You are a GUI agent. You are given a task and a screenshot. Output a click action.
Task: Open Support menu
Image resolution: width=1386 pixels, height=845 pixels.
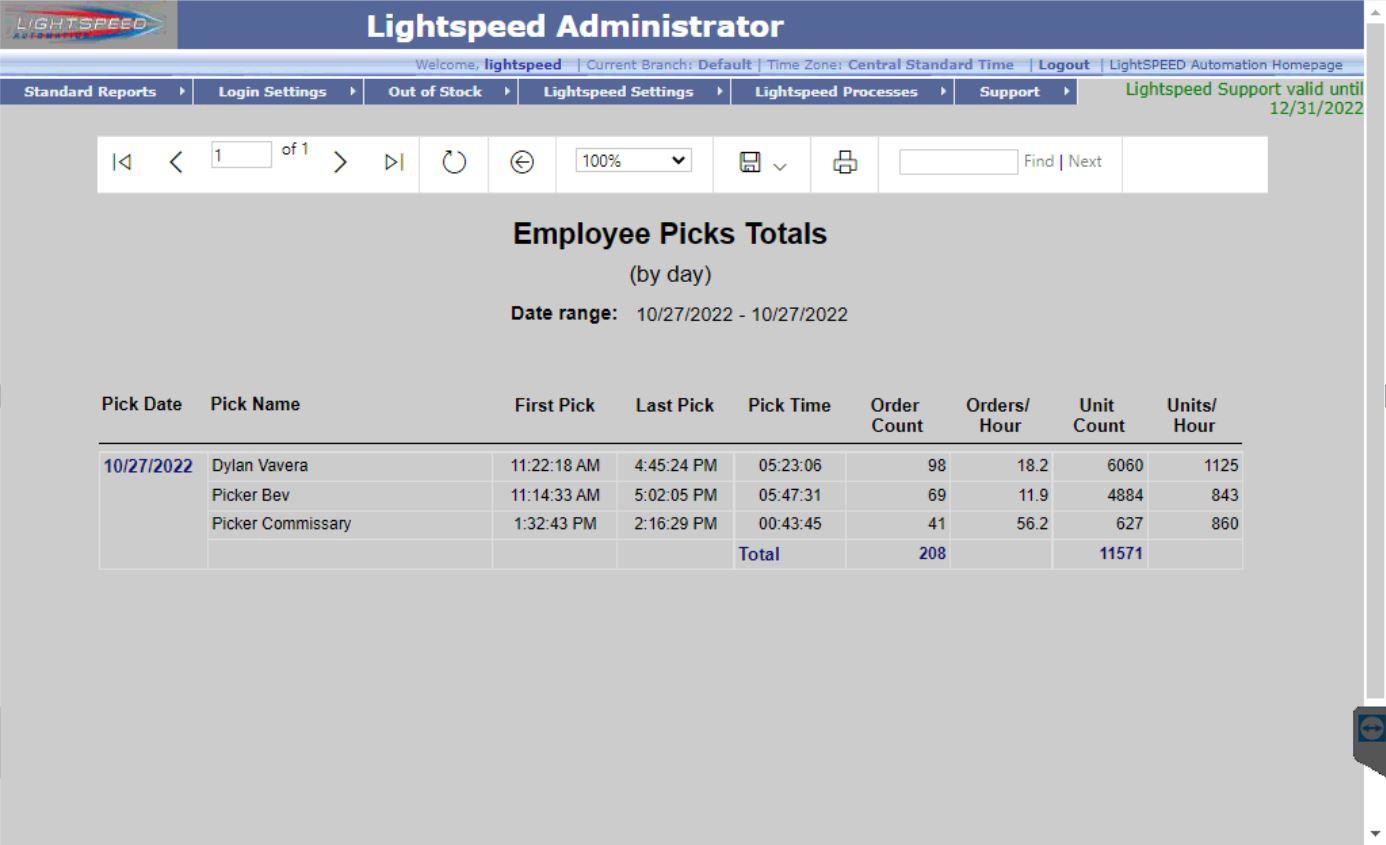click(x=1017, y=92)
